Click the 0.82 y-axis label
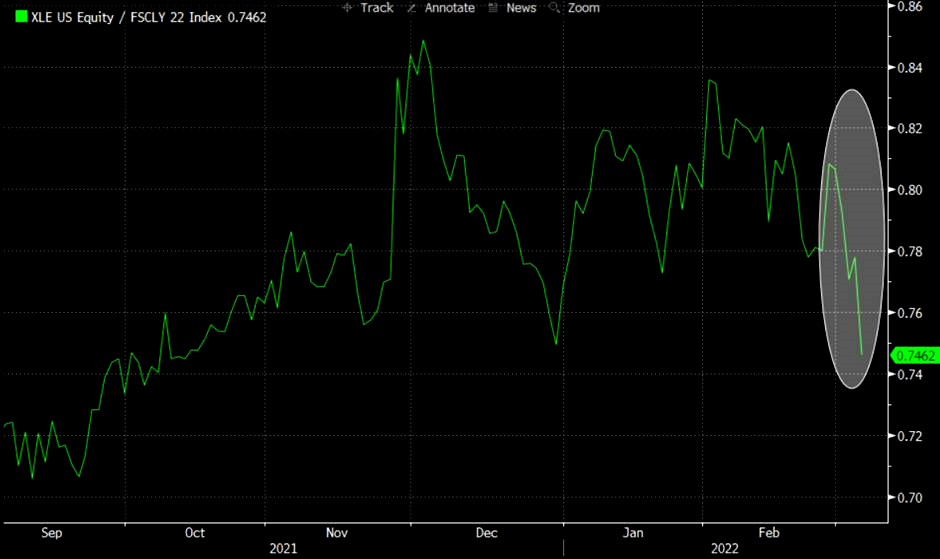Screen dimensions: 940x559 [x=909, y=128]
